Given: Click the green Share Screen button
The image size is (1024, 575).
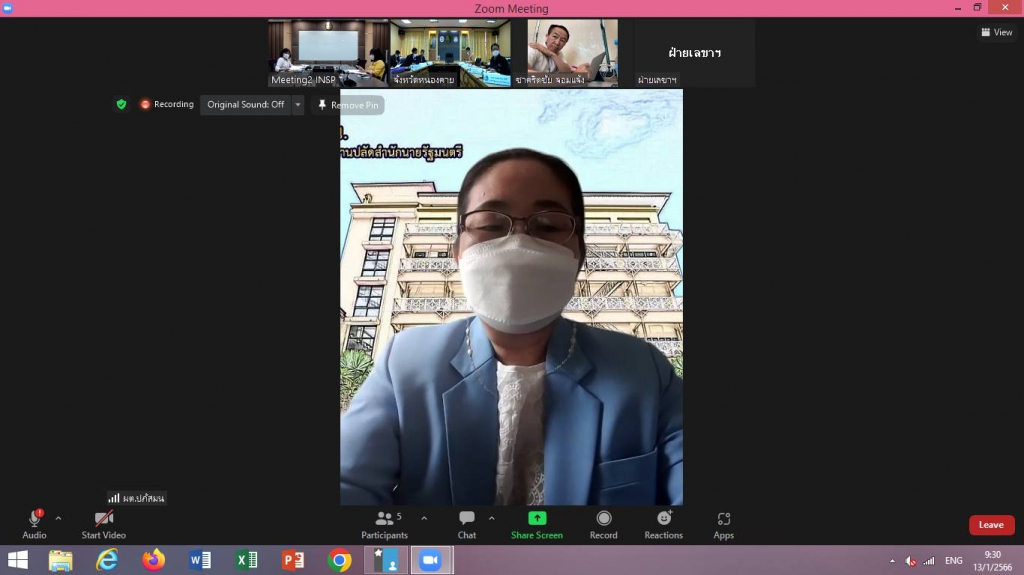Looking at the screenshot, I should (537, 525).
